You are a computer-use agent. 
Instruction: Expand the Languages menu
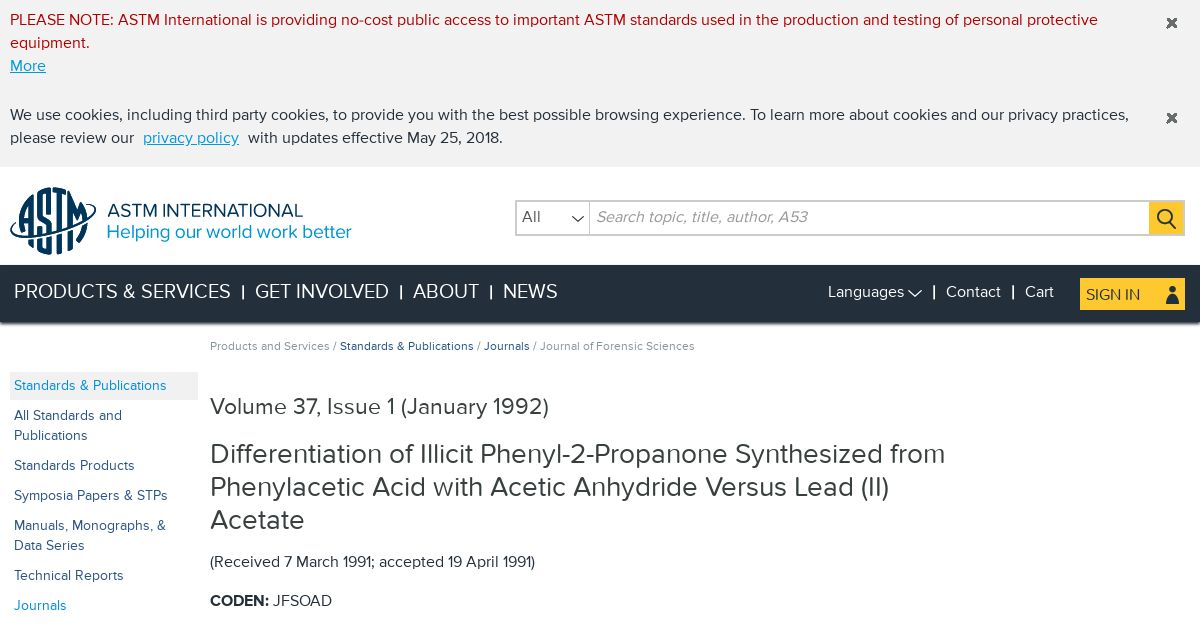[874, 292]
